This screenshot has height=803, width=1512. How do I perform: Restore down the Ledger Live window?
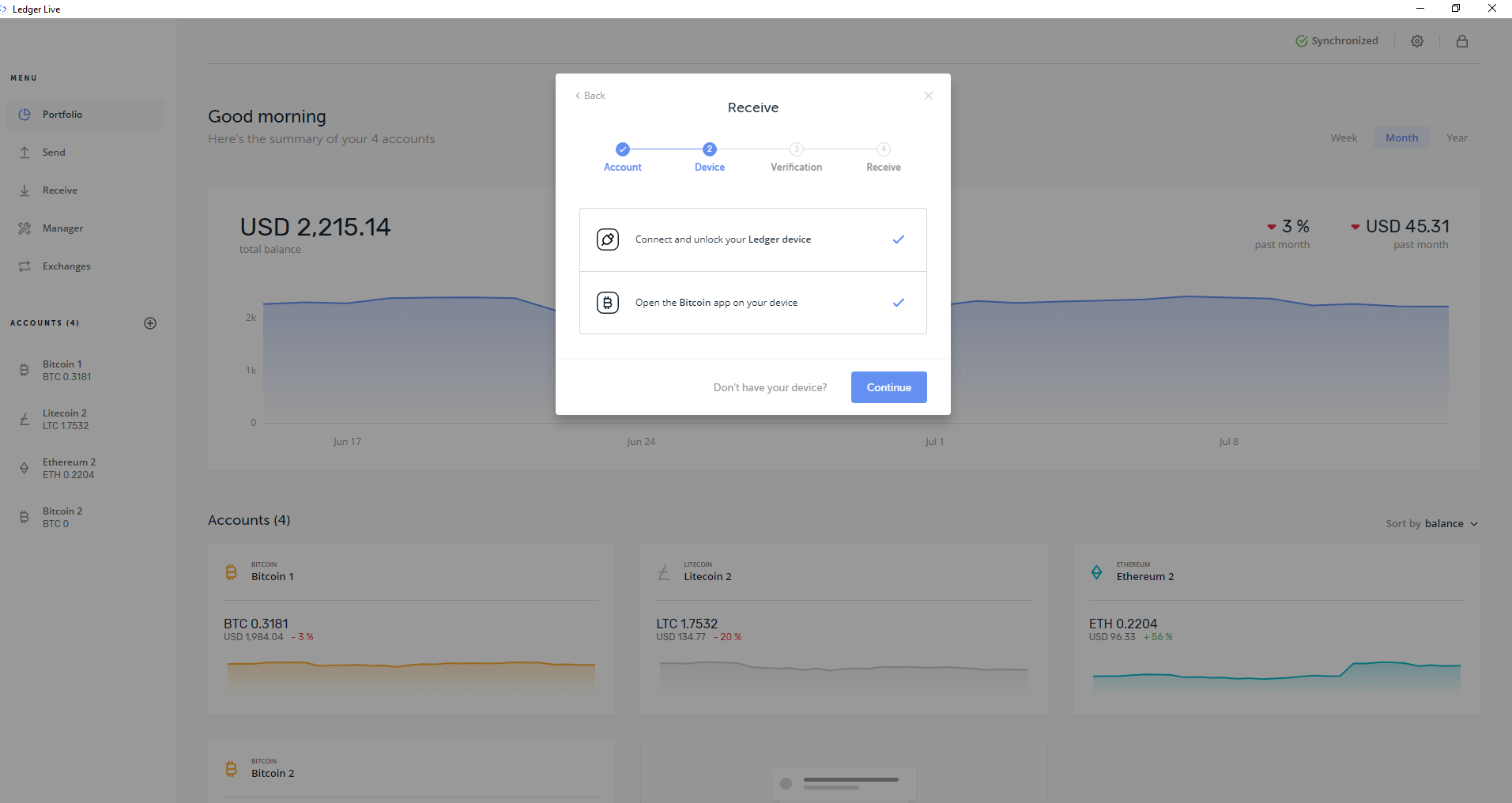(1456, 9)
